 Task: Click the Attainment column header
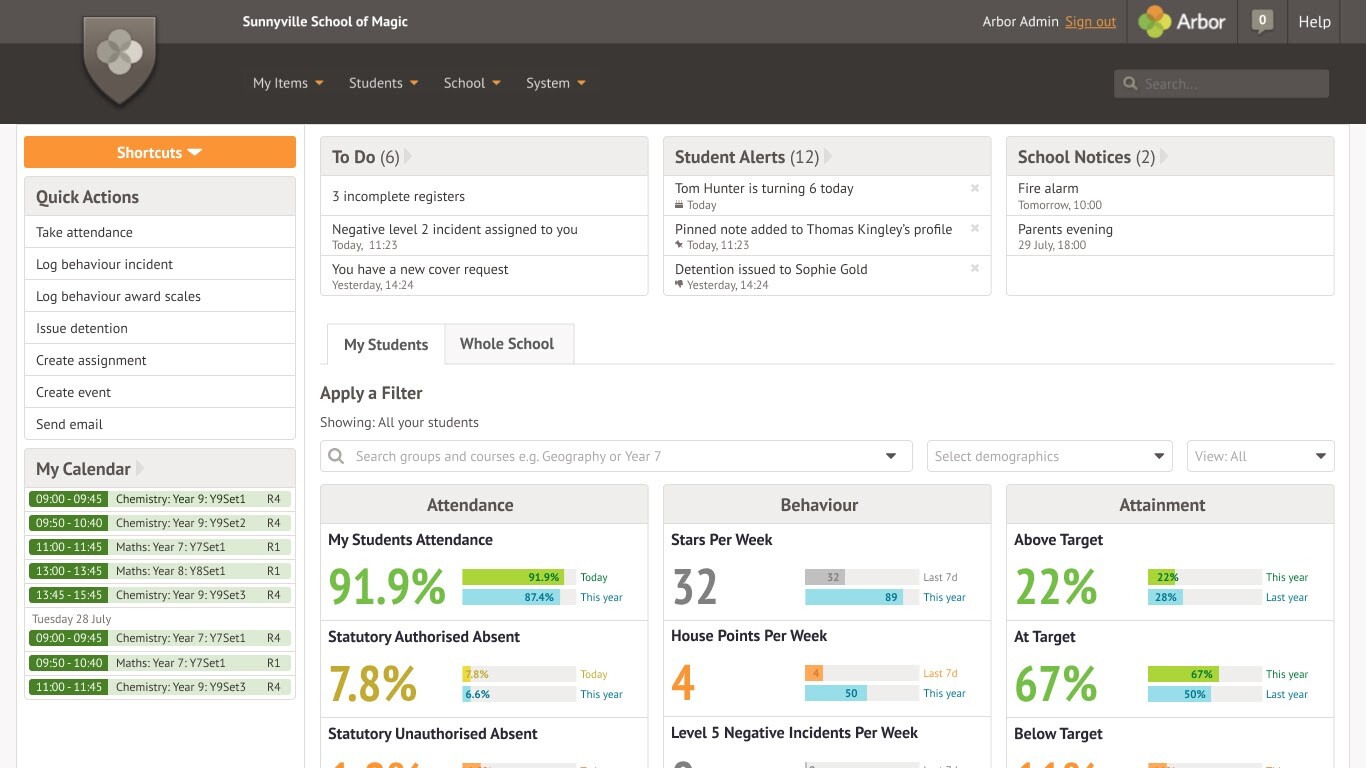point(1170,505)
